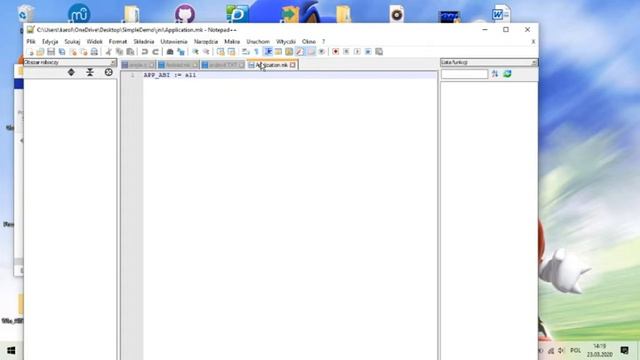
Task: Toggle synchronized vertical scrolling
Action: coord(220,52)
